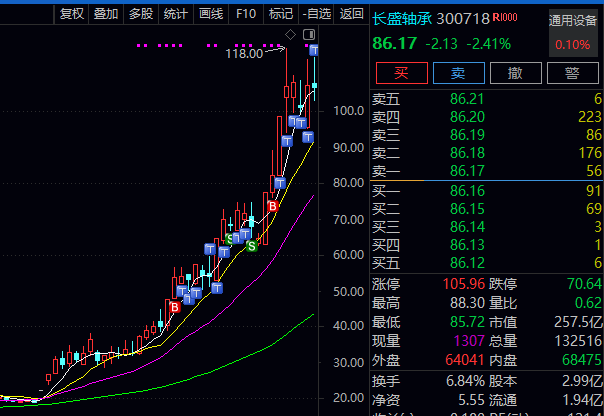Viewport: 604px width, 416px height.
Task: Select 买二 price 86.15
Action: point(467,209)
